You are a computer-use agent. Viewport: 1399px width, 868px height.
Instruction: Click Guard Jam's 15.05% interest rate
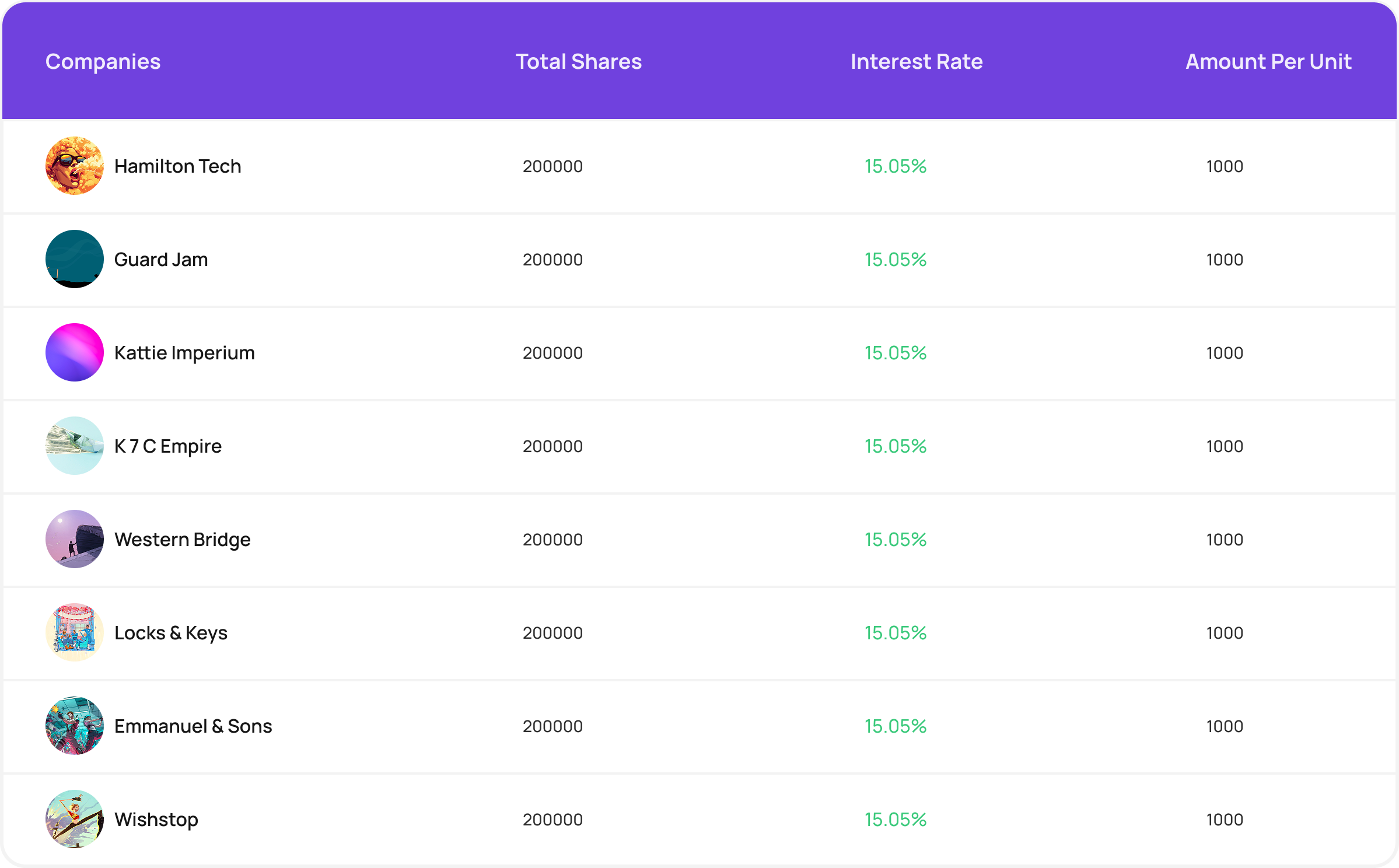click(x=895, y=260)
